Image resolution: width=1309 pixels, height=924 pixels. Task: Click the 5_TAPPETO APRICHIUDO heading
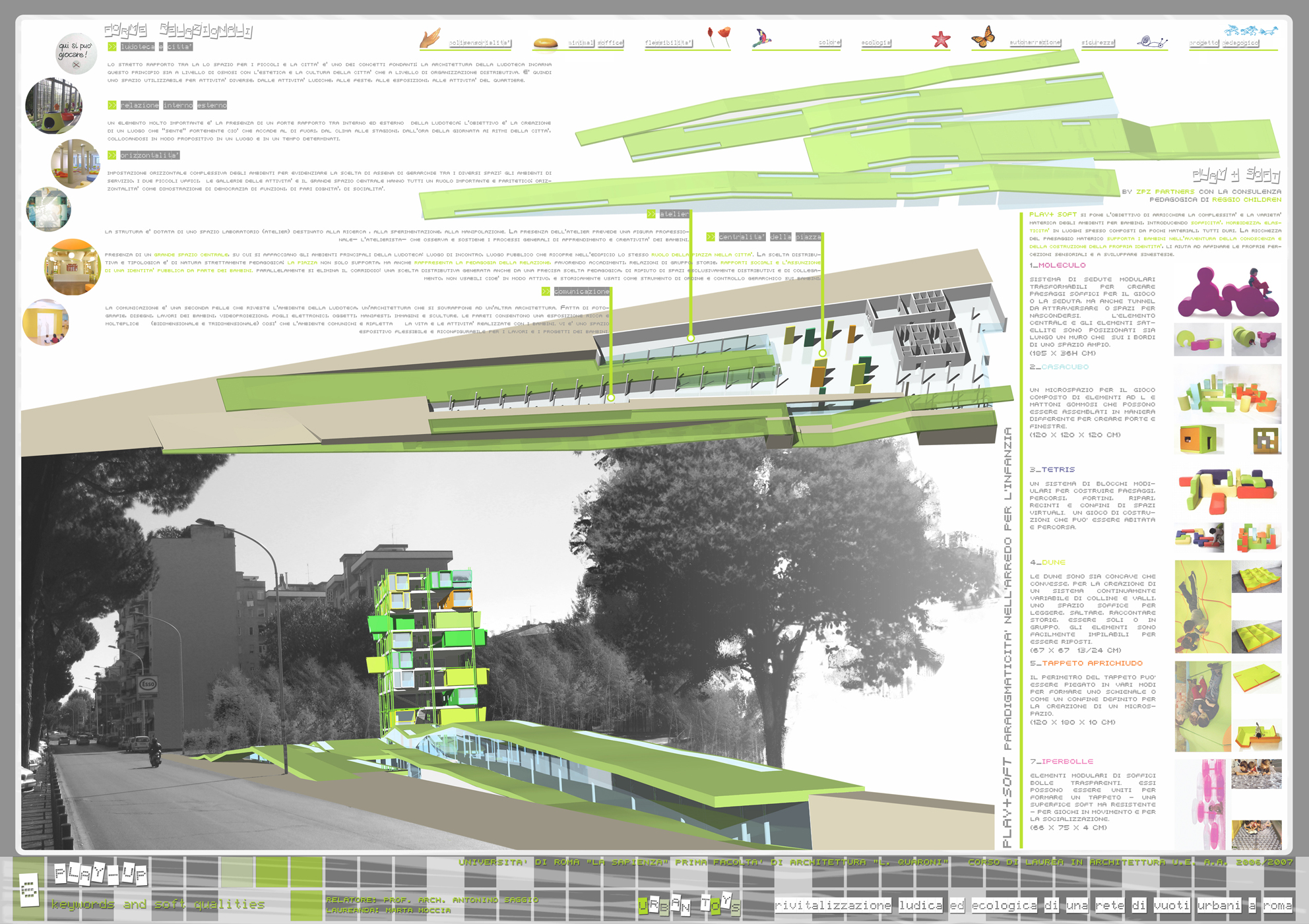[1086, 663]
